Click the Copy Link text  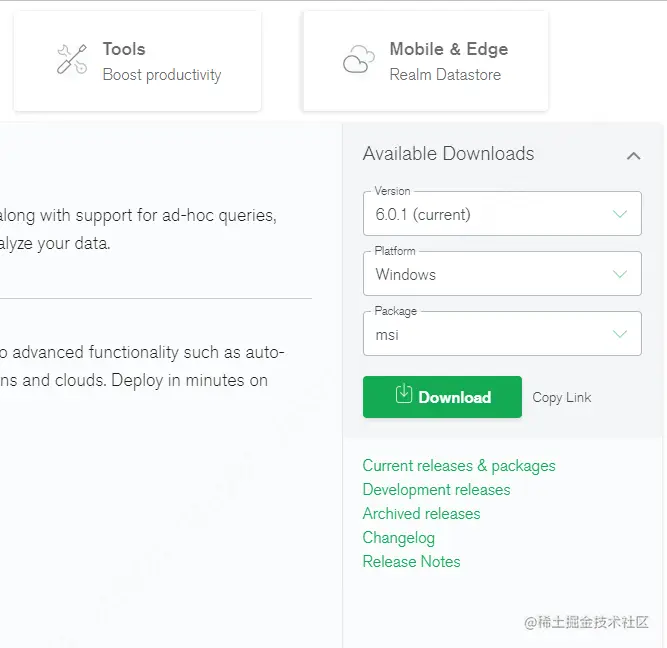coord(562,397)
